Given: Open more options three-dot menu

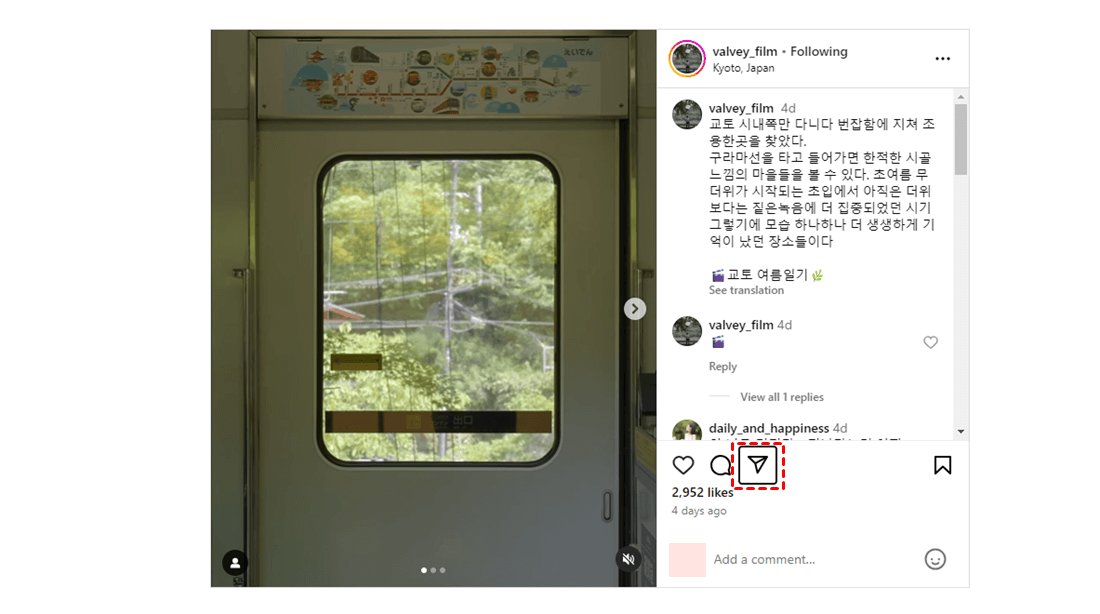Looking at the screenshot, I should (942, 58).
